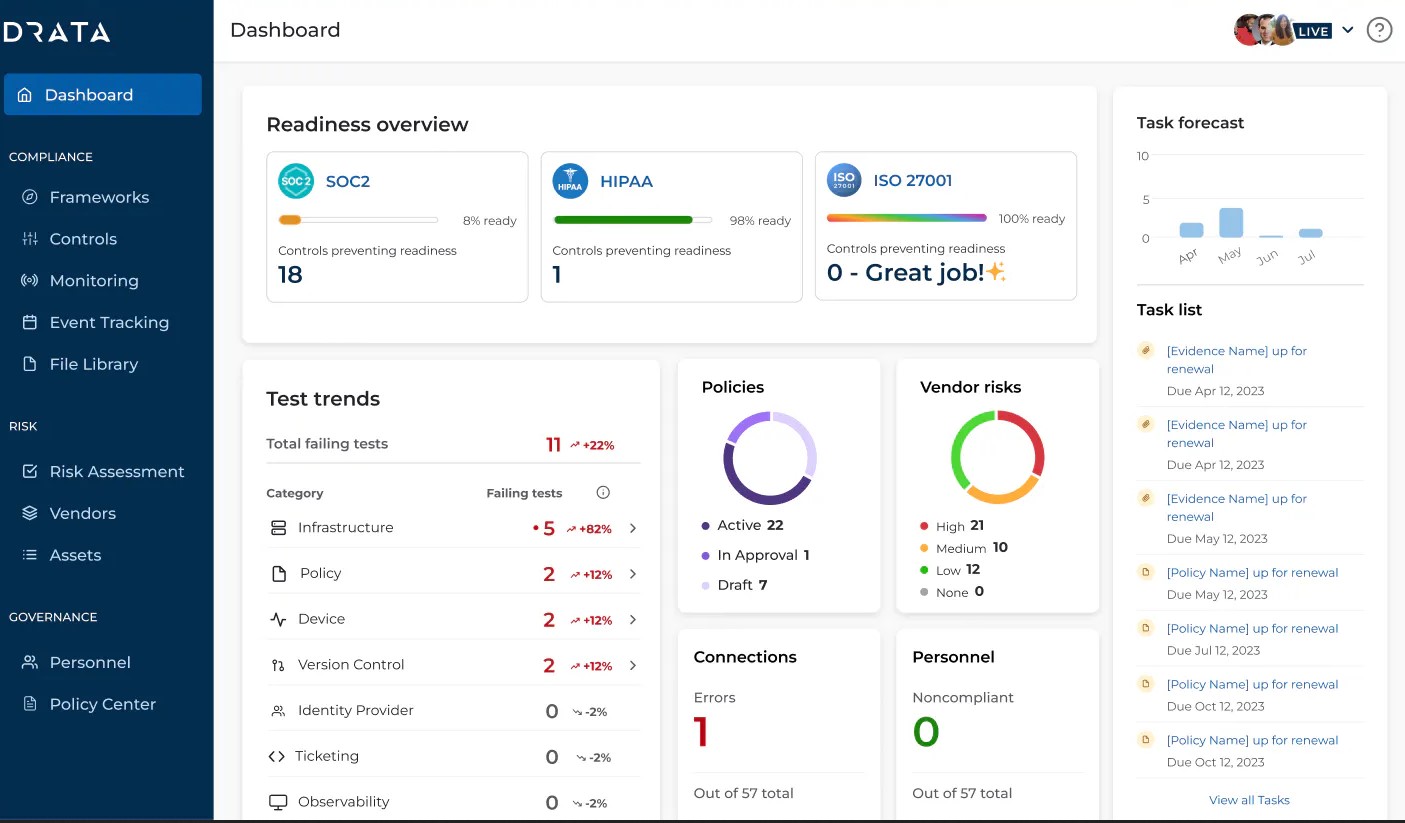Expand the Policy category chevron
1405x823 pixels.
(x=633, y=574)
